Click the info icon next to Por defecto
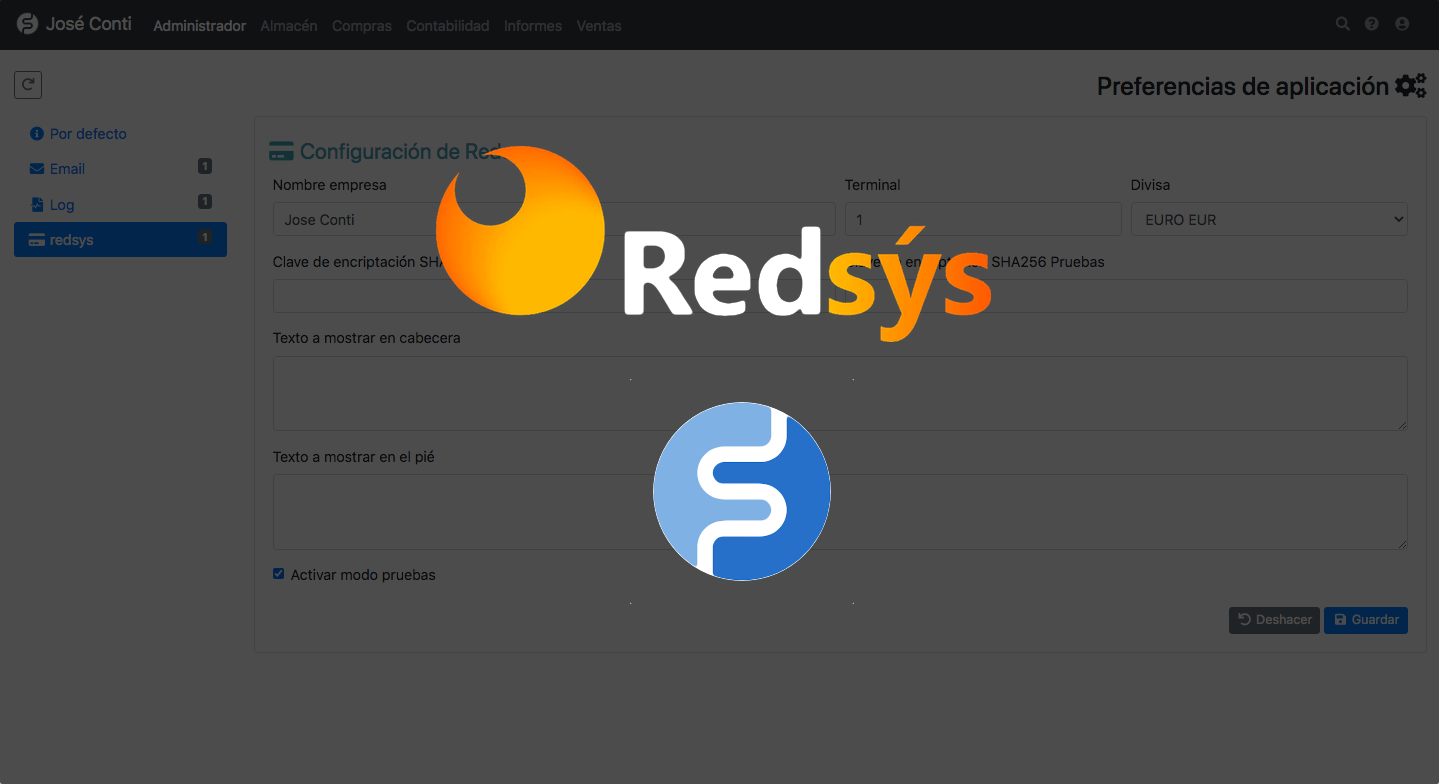This screenshot has height=784, width=1439. coord(38,133)
